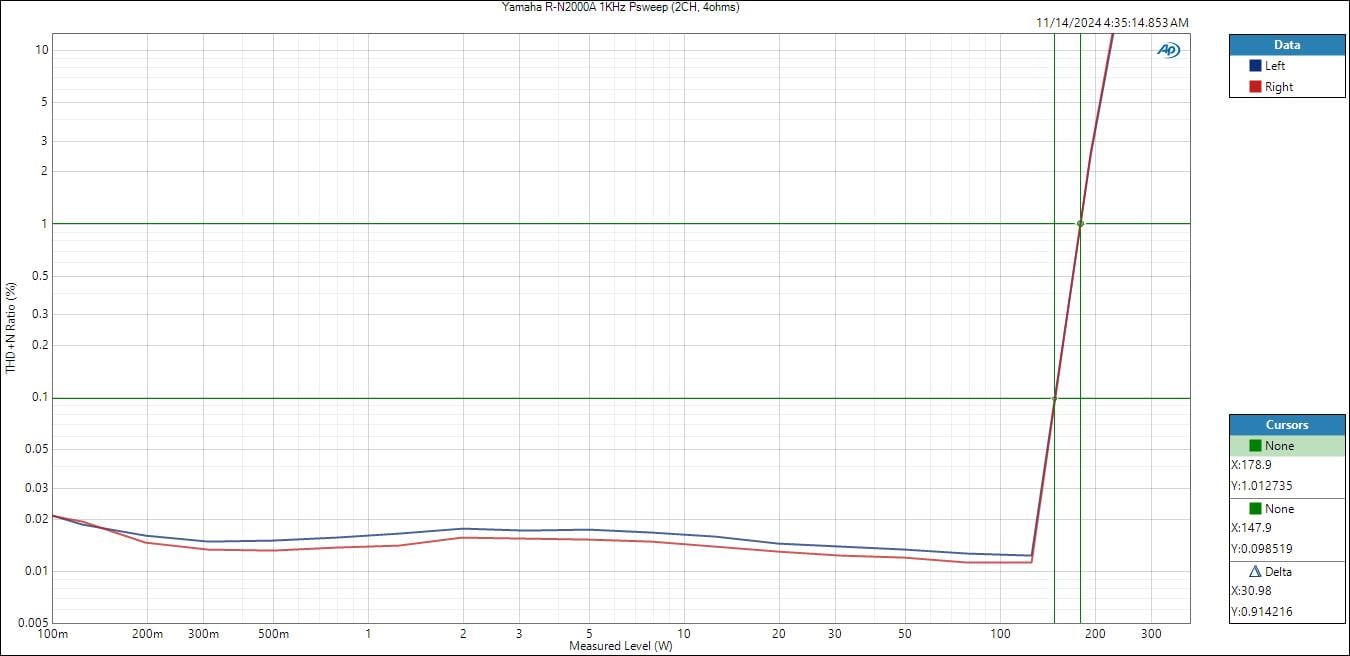Click the red Right channel swatch
The image size is (1350, 656).
click(x=1255, y=87)
